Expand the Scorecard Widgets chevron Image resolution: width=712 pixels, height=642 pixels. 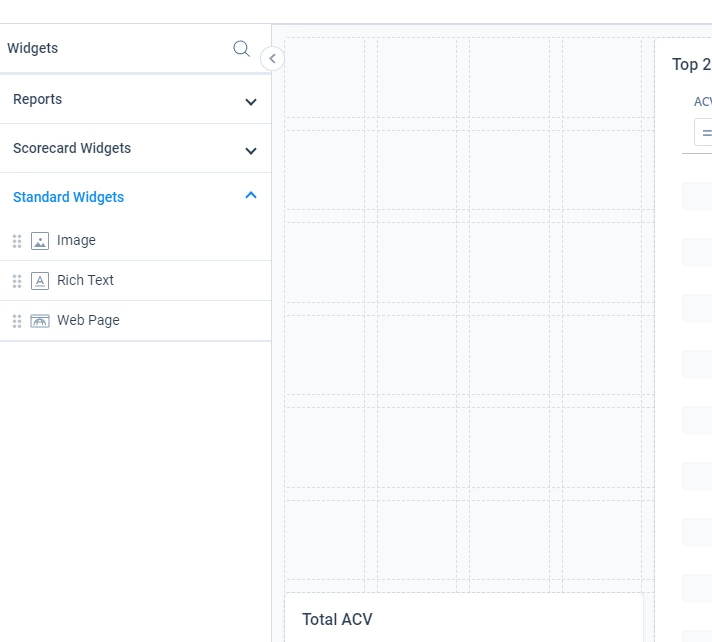click(251, 151)
